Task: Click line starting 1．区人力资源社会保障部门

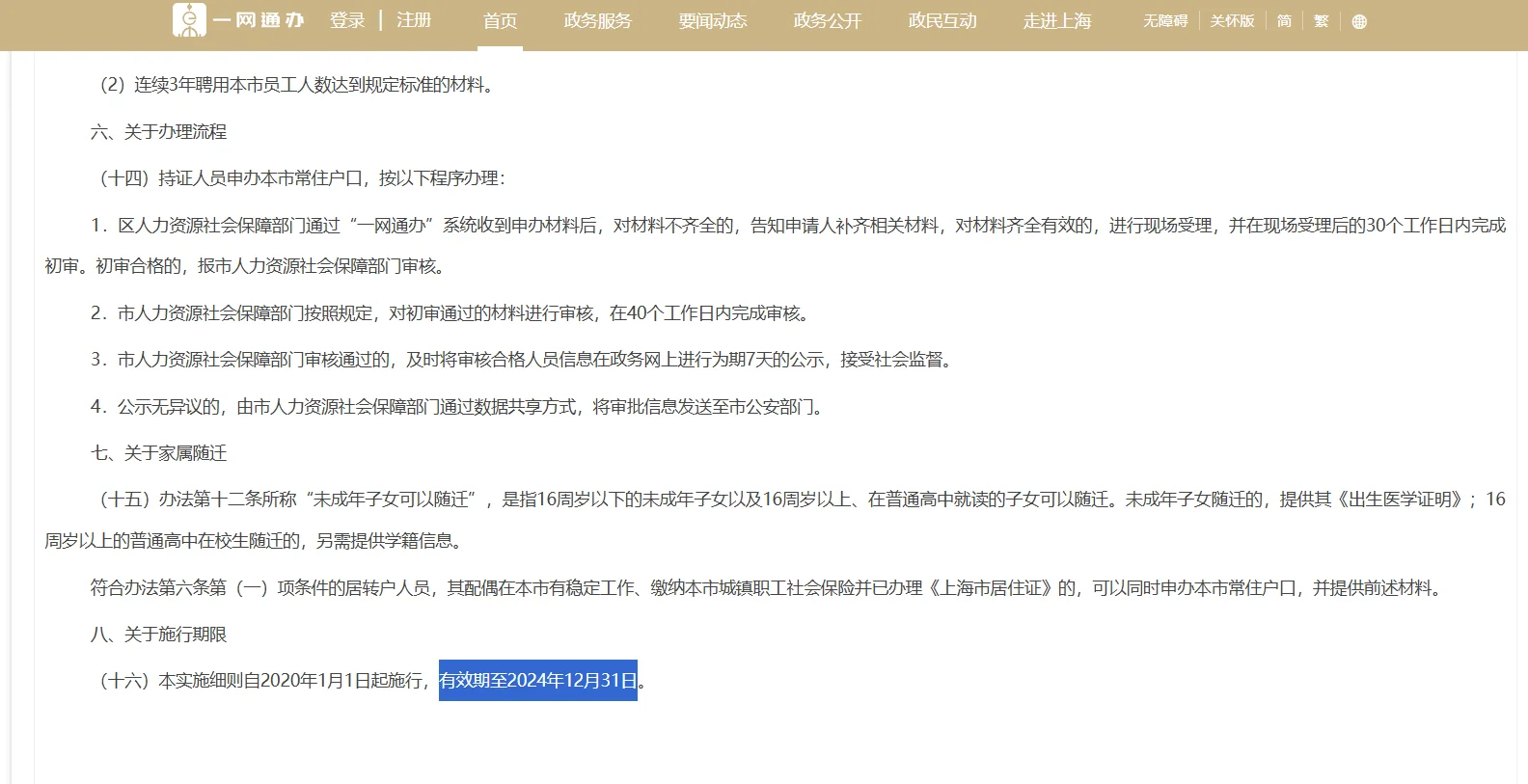Action: click(775, 245)
